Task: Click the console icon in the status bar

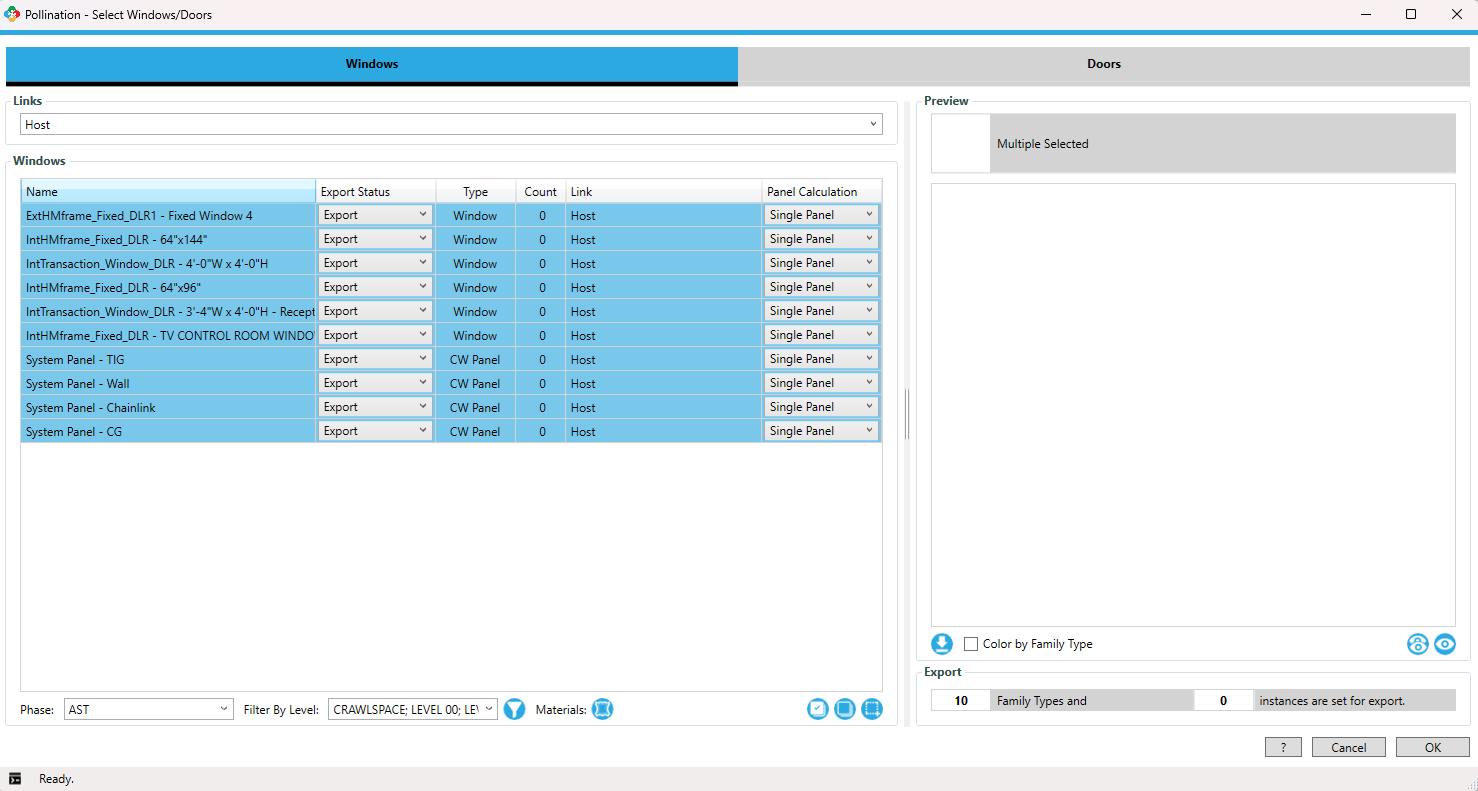Action: point(16,778)
